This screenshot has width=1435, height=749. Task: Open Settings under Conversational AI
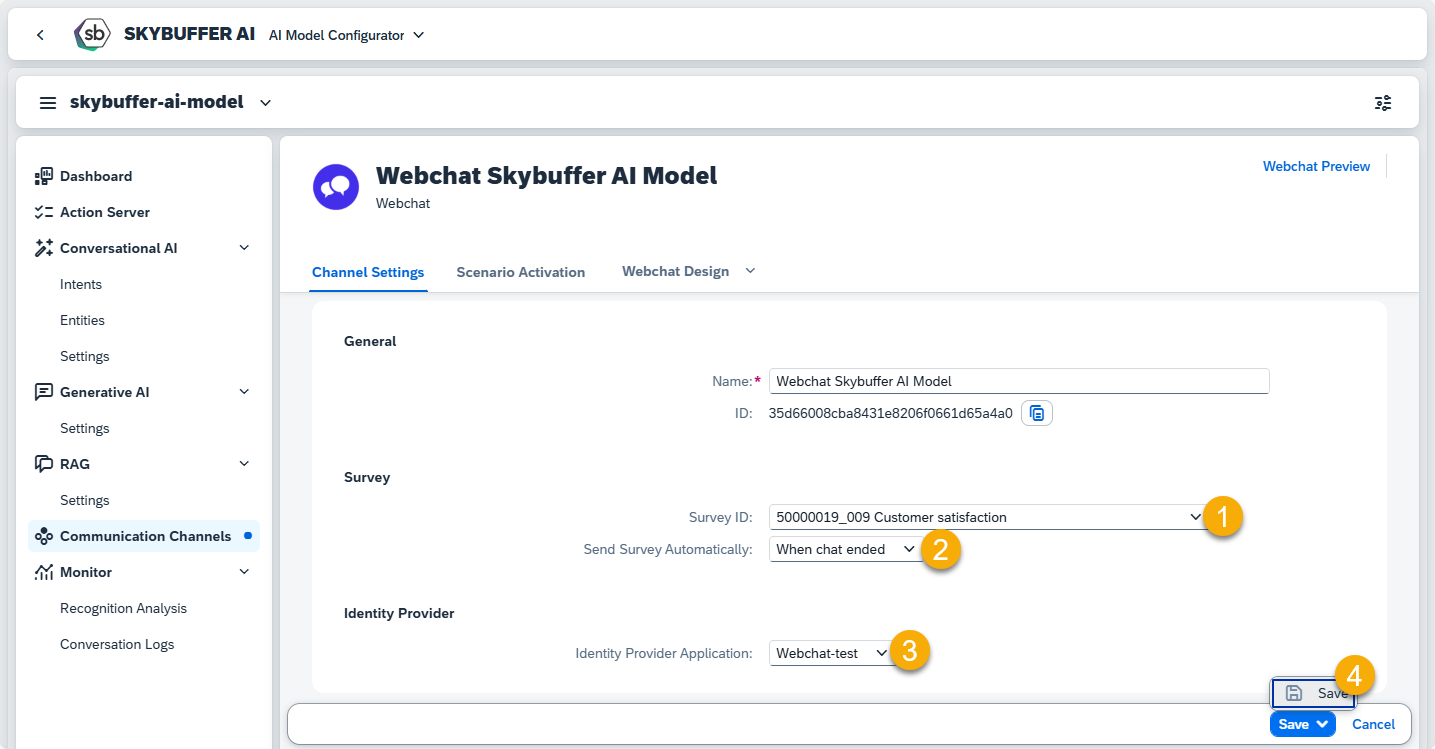85,356
